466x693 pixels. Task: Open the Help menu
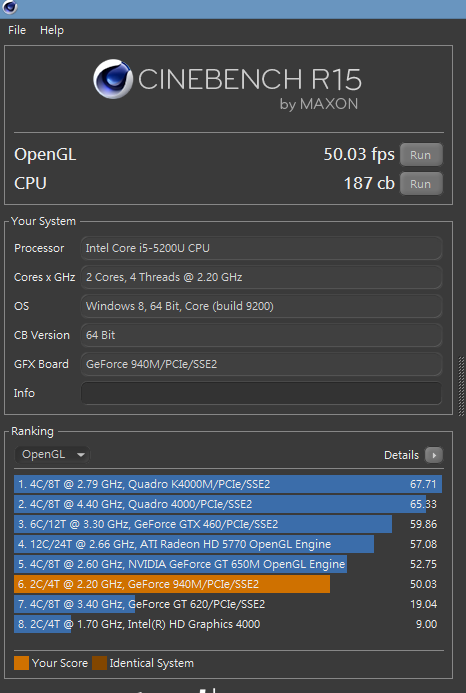[52, 30]
